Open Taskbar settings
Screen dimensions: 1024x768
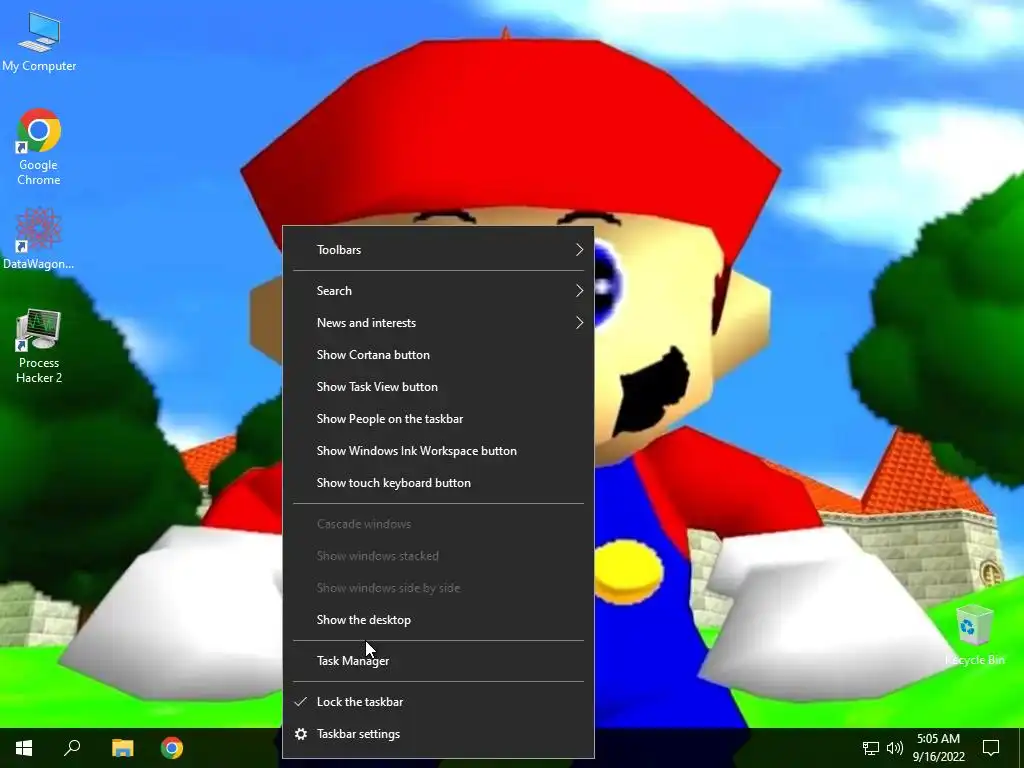click(x=438, y=733)
